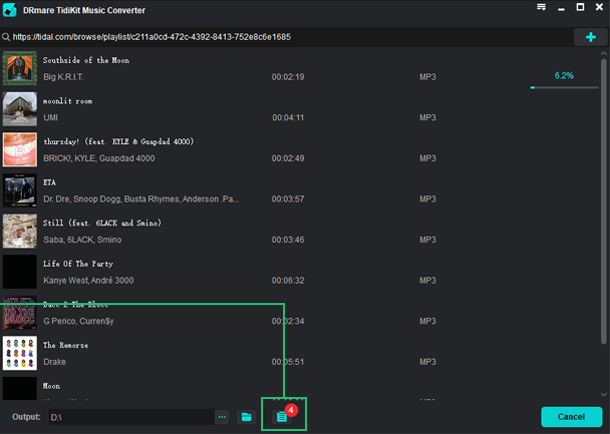Select moonlit room album thumbnail
Viewport: 610px width, 434px height.
click(x=20, y=109)
